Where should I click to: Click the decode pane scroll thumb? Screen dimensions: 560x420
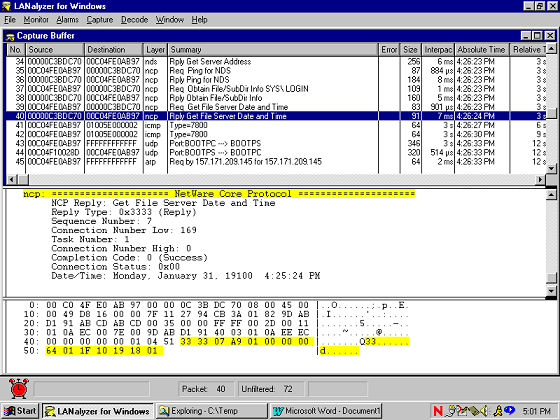coord(551,278)
